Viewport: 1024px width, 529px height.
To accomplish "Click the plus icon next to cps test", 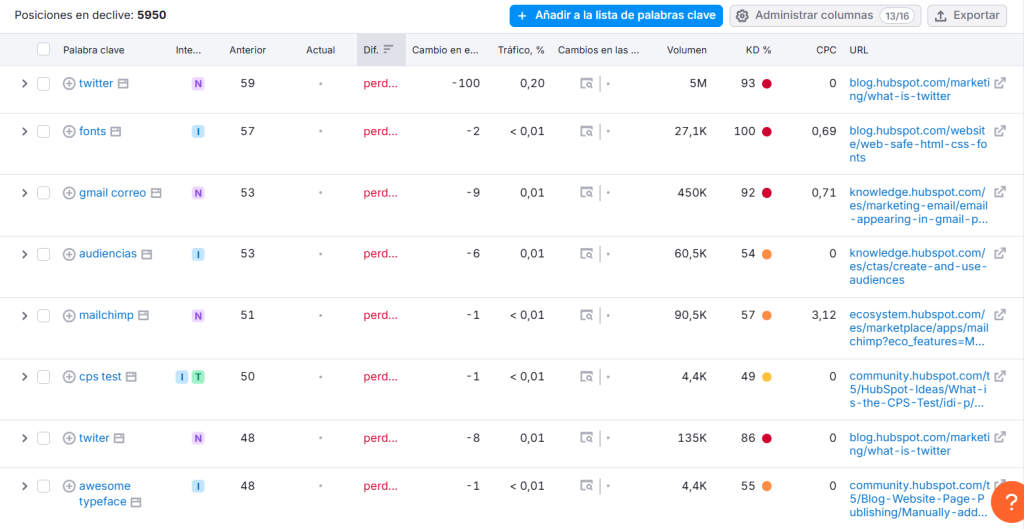I will click(x=69, y=377).
